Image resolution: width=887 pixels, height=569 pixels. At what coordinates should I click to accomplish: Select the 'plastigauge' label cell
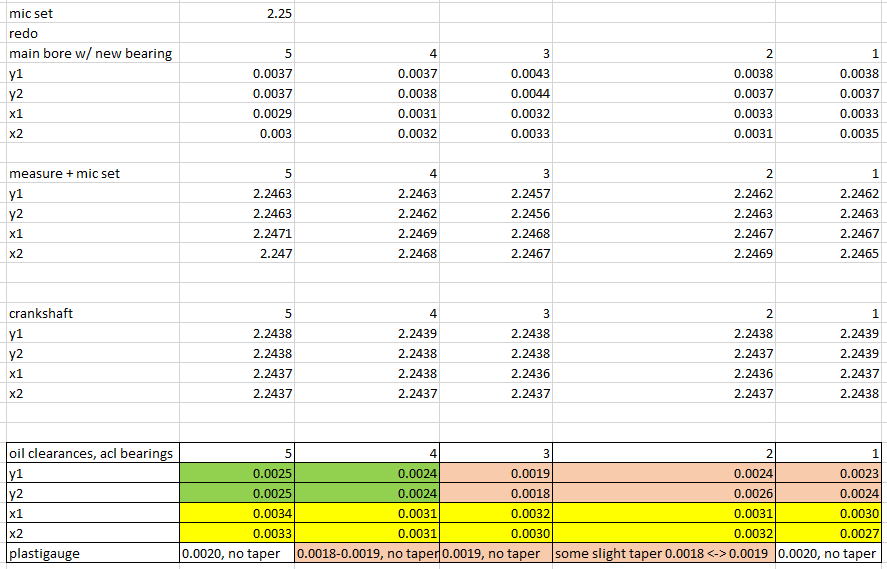(93, 553)
